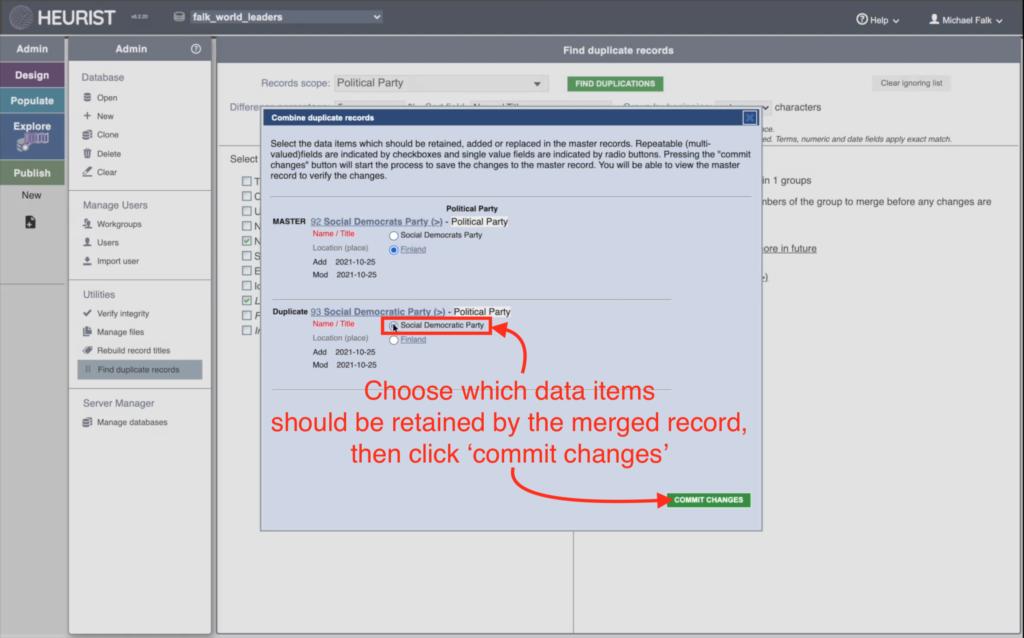Click the Open database icon

[x=87, y=97]
